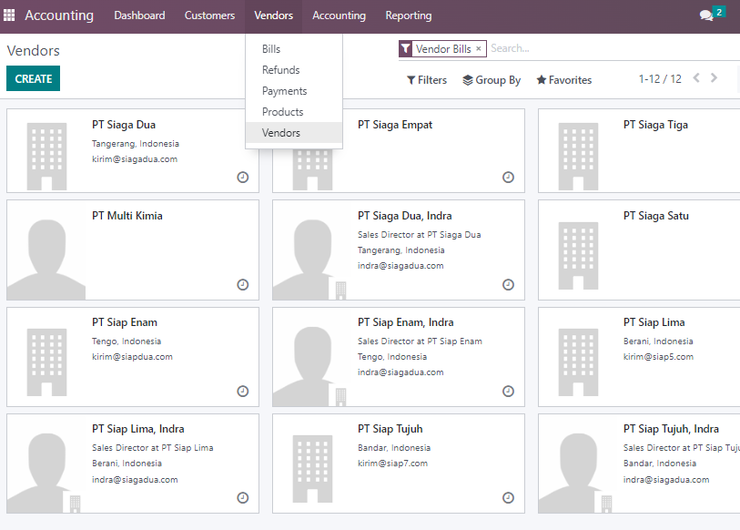Open the apps grid menu icon
Image resolution: width=740 pixels, height=530 pixels.
pos(9,15)
